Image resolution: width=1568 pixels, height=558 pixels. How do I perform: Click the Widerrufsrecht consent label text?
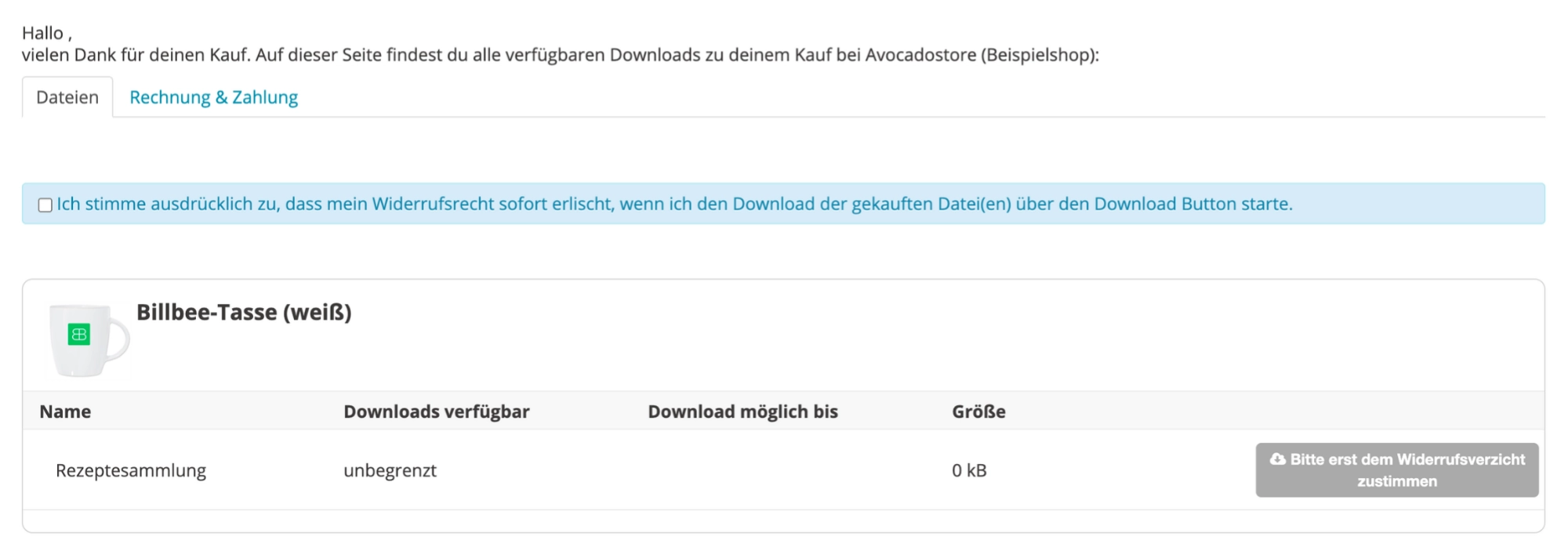coord(674,204)
